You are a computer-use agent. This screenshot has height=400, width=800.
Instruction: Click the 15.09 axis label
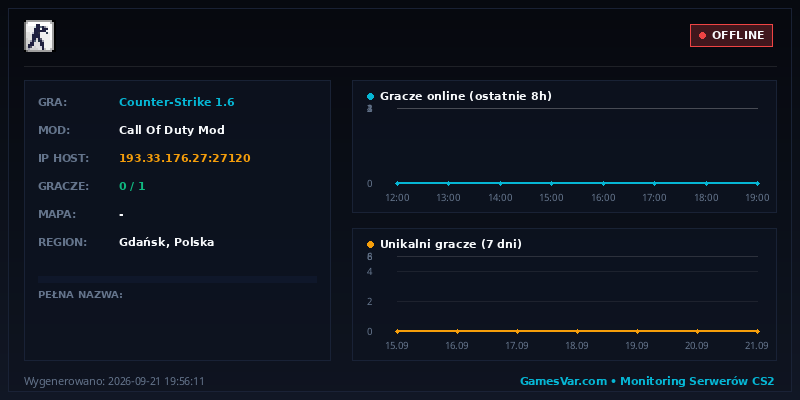click(x=396, y=345)
